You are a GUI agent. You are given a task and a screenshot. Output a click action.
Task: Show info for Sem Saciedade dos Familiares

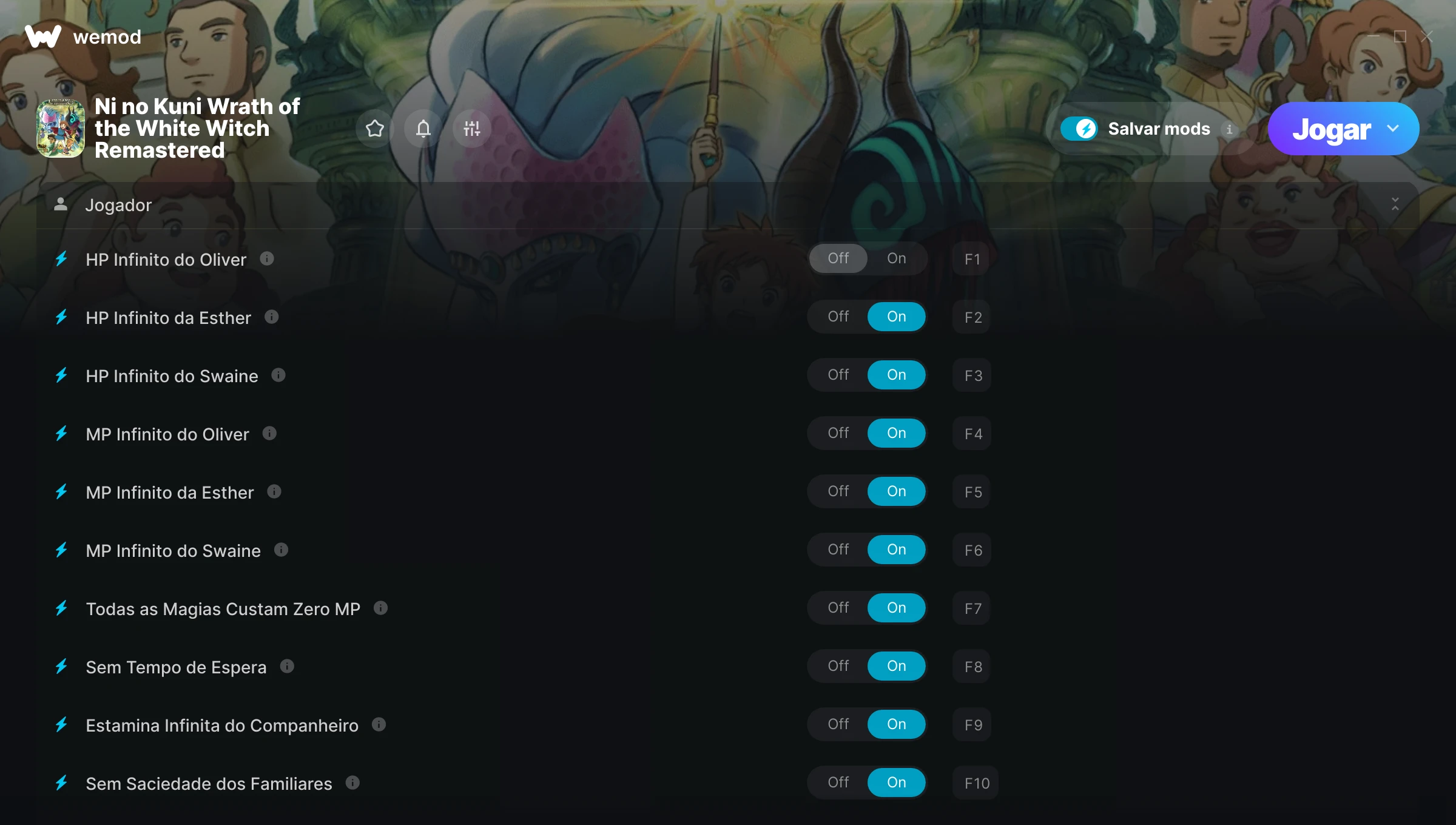pos(352,783)
